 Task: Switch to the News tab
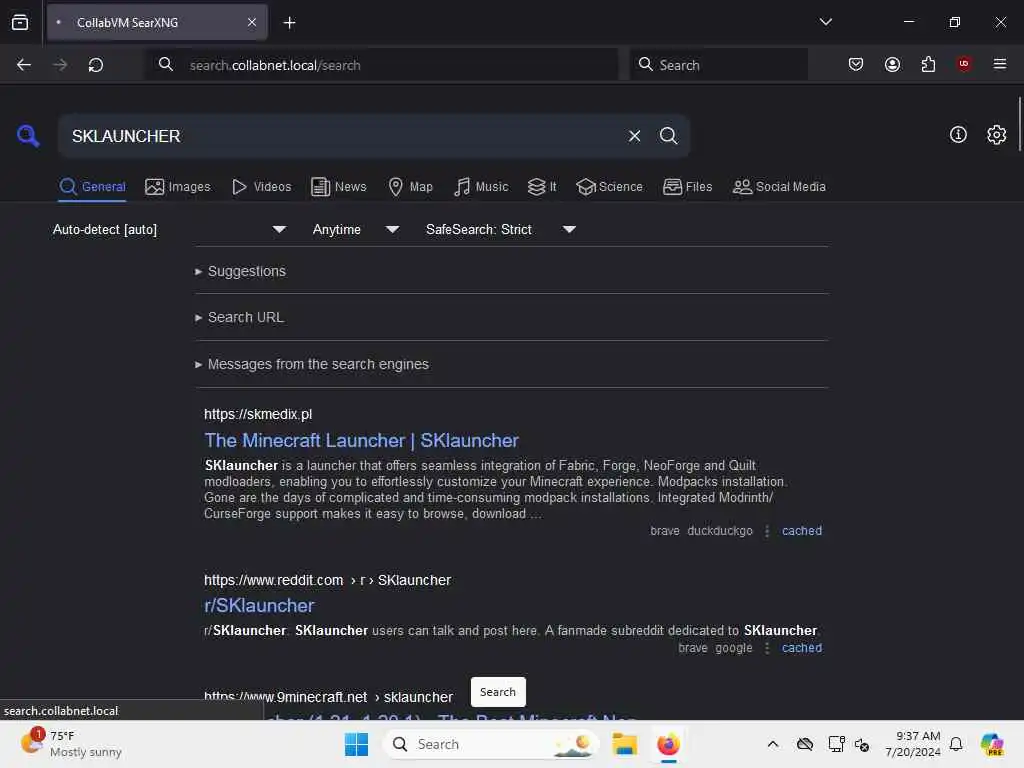[338, 187]
